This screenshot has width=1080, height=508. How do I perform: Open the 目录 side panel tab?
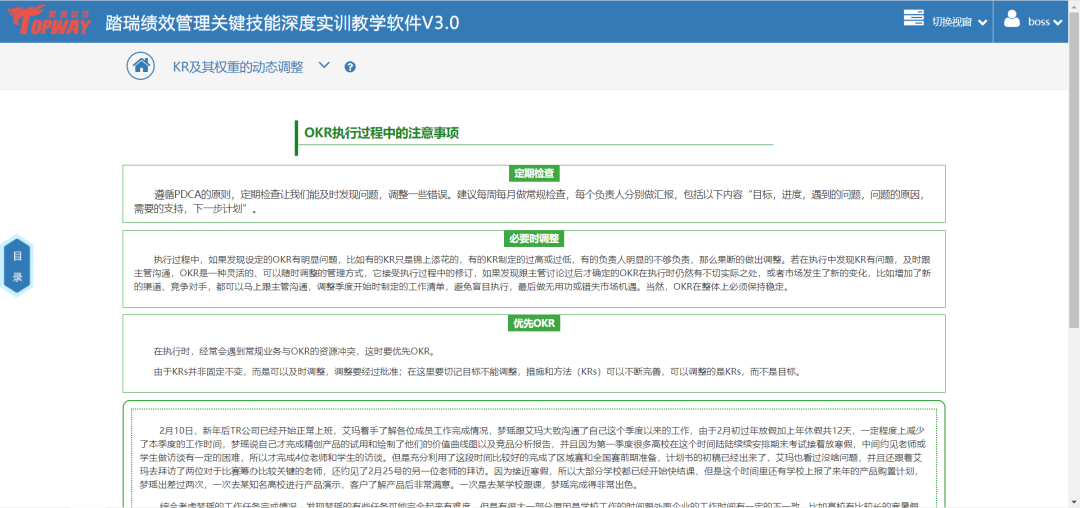pos(17,267)
